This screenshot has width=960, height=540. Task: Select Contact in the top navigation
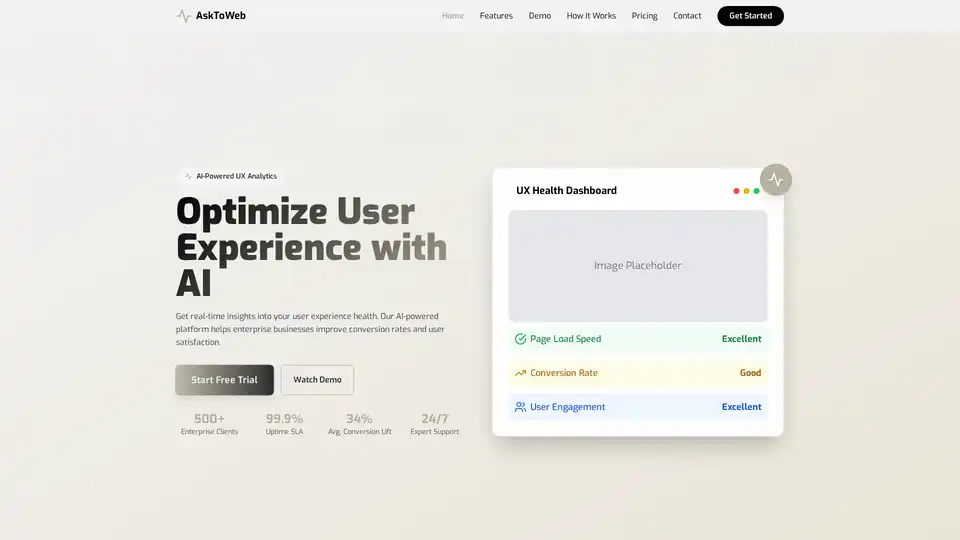click(687, 16)
